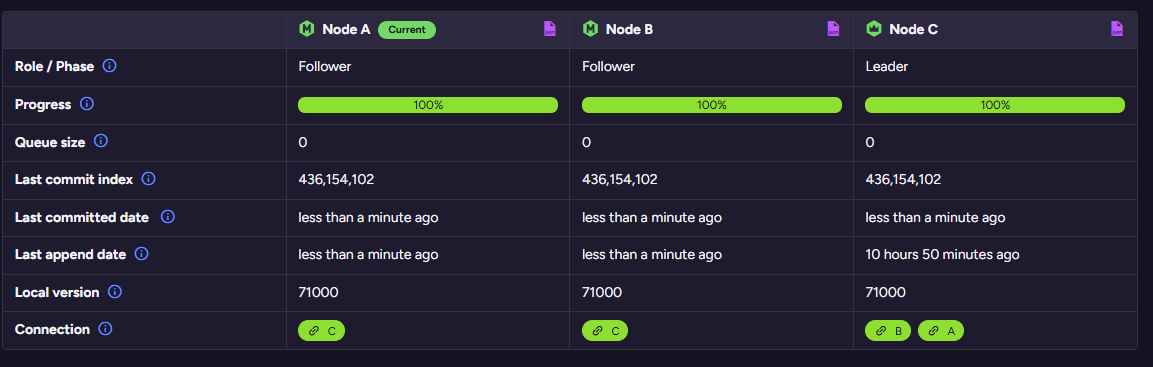Click connection badge A under Node C
The image size is (1153, 367).
click(x=940, y=331)
